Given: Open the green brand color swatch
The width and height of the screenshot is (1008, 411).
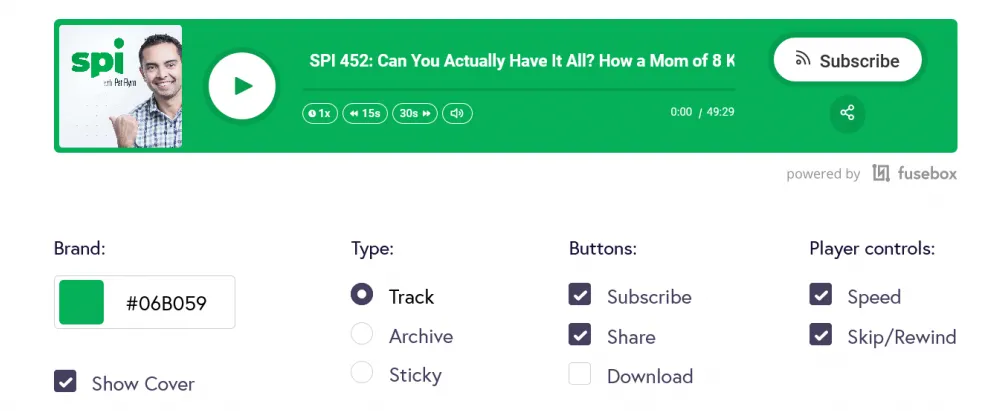Looking at the screenshot, I should (82, 302).
